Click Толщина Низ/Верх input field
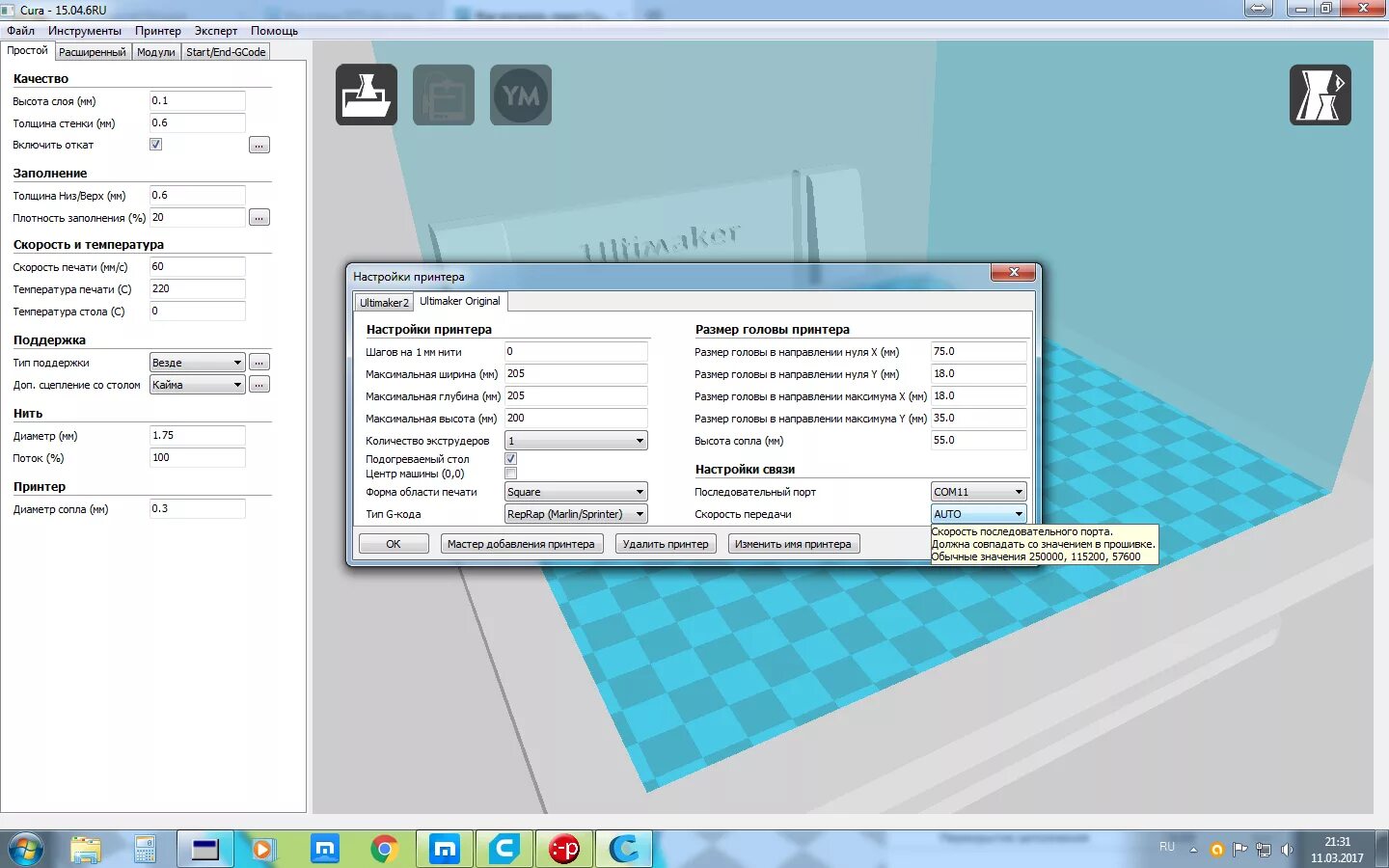This screenshot has width=1389, height=868. [197, 195]
